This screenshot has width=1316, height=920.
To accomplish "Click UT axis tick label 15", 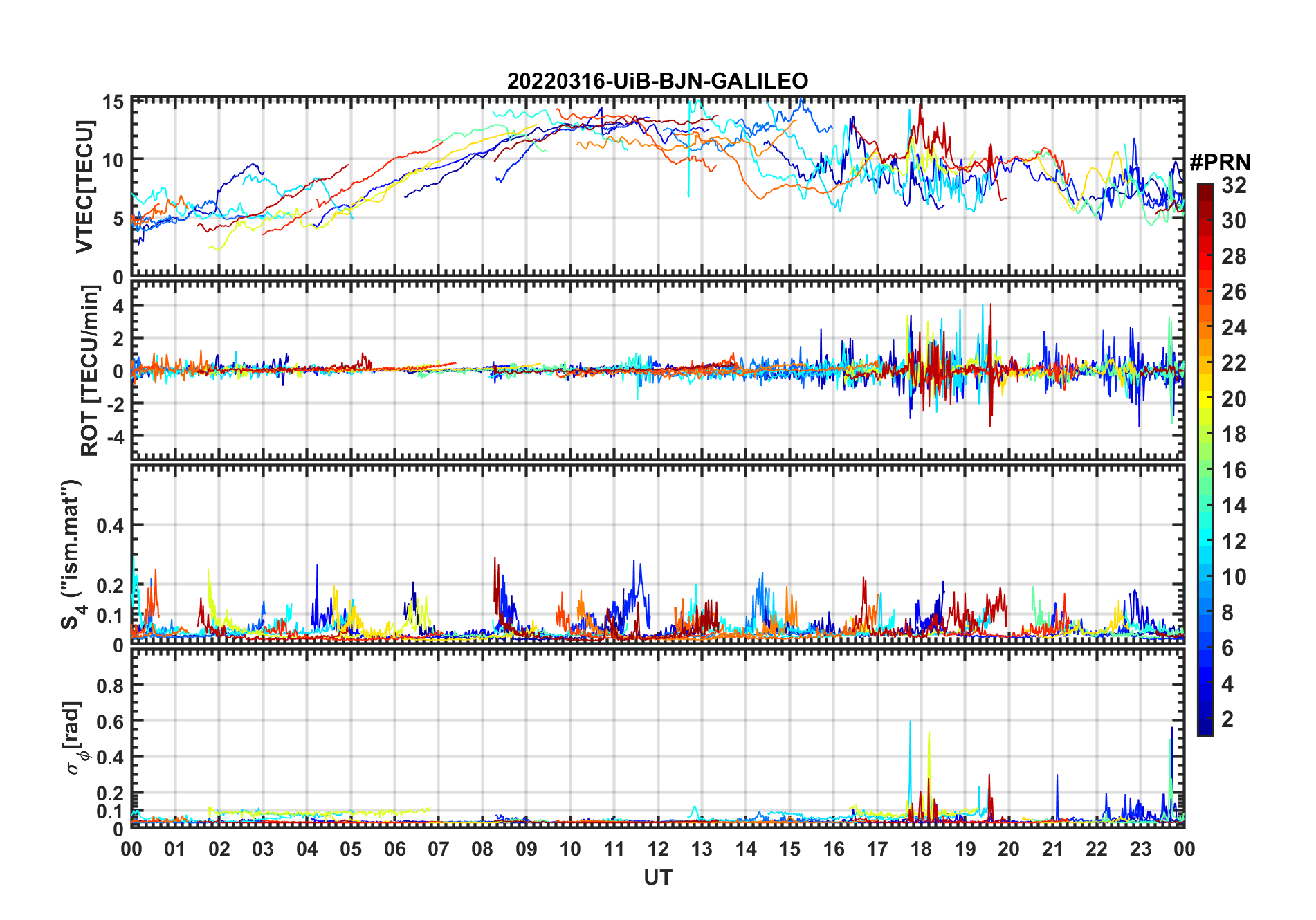I will click(789, 849).
